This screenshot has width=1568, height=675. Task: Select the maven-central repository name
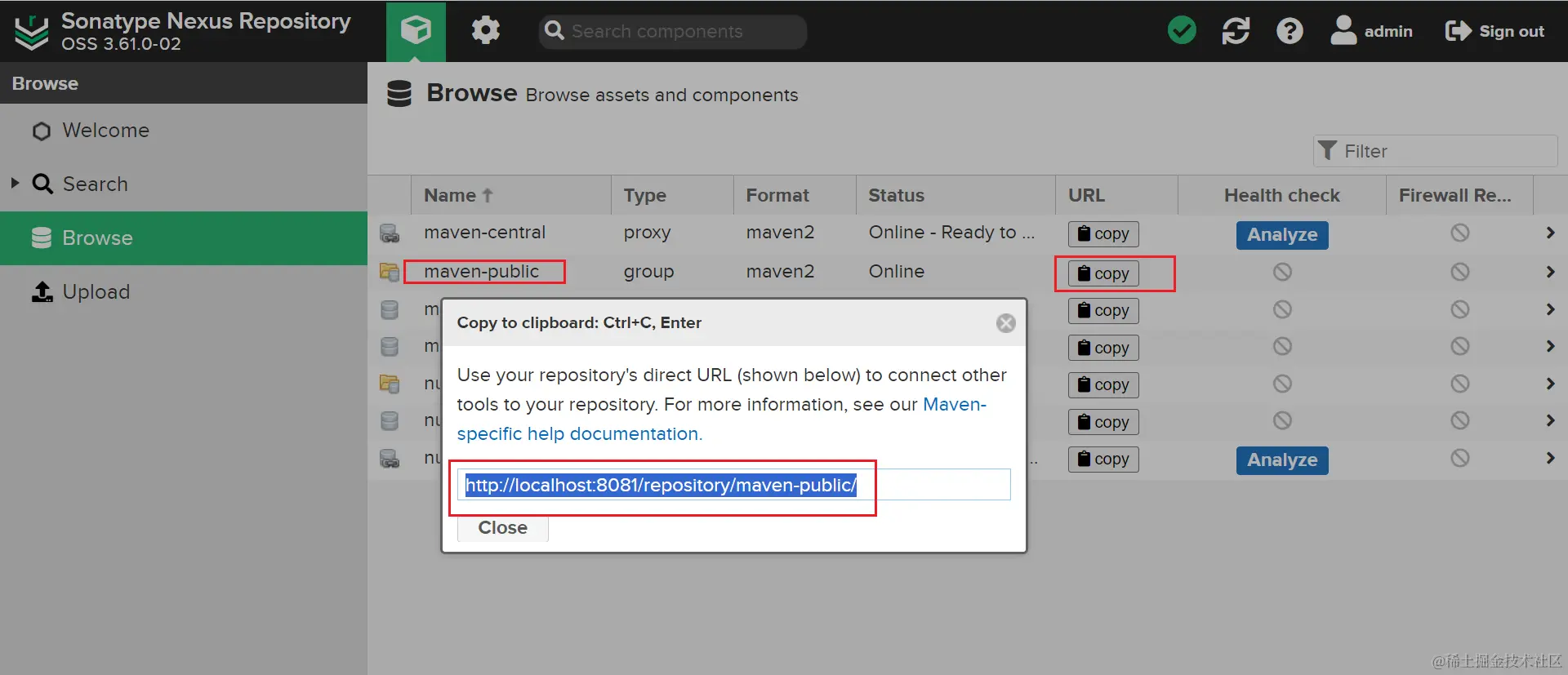click(x=484, y=233)
